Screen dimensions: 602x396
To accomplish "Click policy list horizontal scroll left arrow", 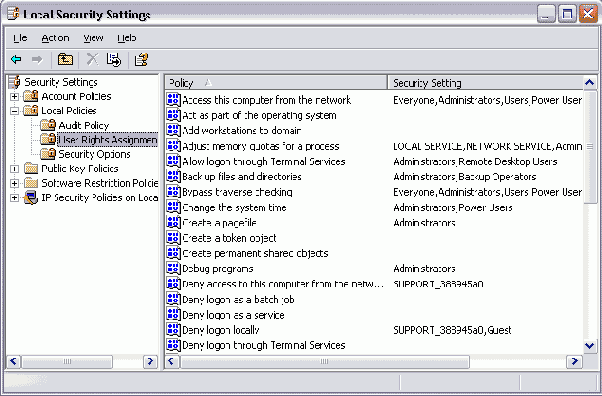I will pos(172,361).
